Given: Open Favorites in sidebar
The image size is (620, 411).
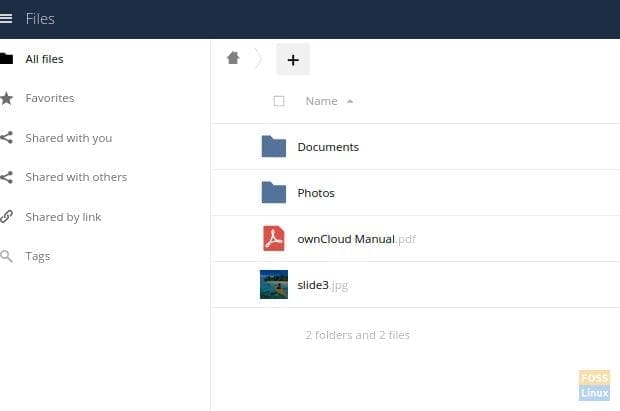Looking at the screenshot, I should 50,98.
